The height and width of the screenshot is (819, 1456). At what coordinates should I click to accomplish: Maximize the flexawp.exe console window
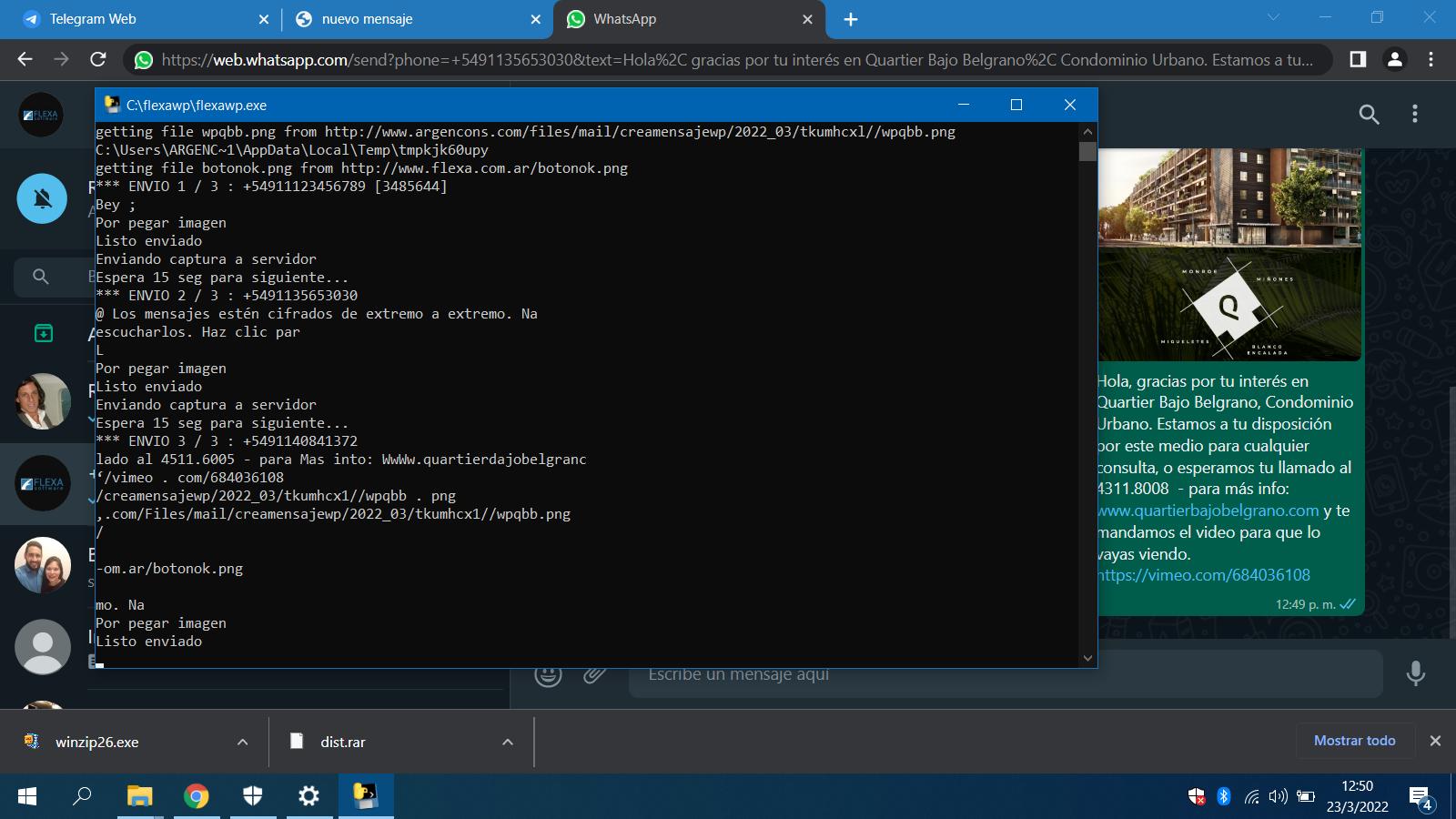coord(1016,105)
